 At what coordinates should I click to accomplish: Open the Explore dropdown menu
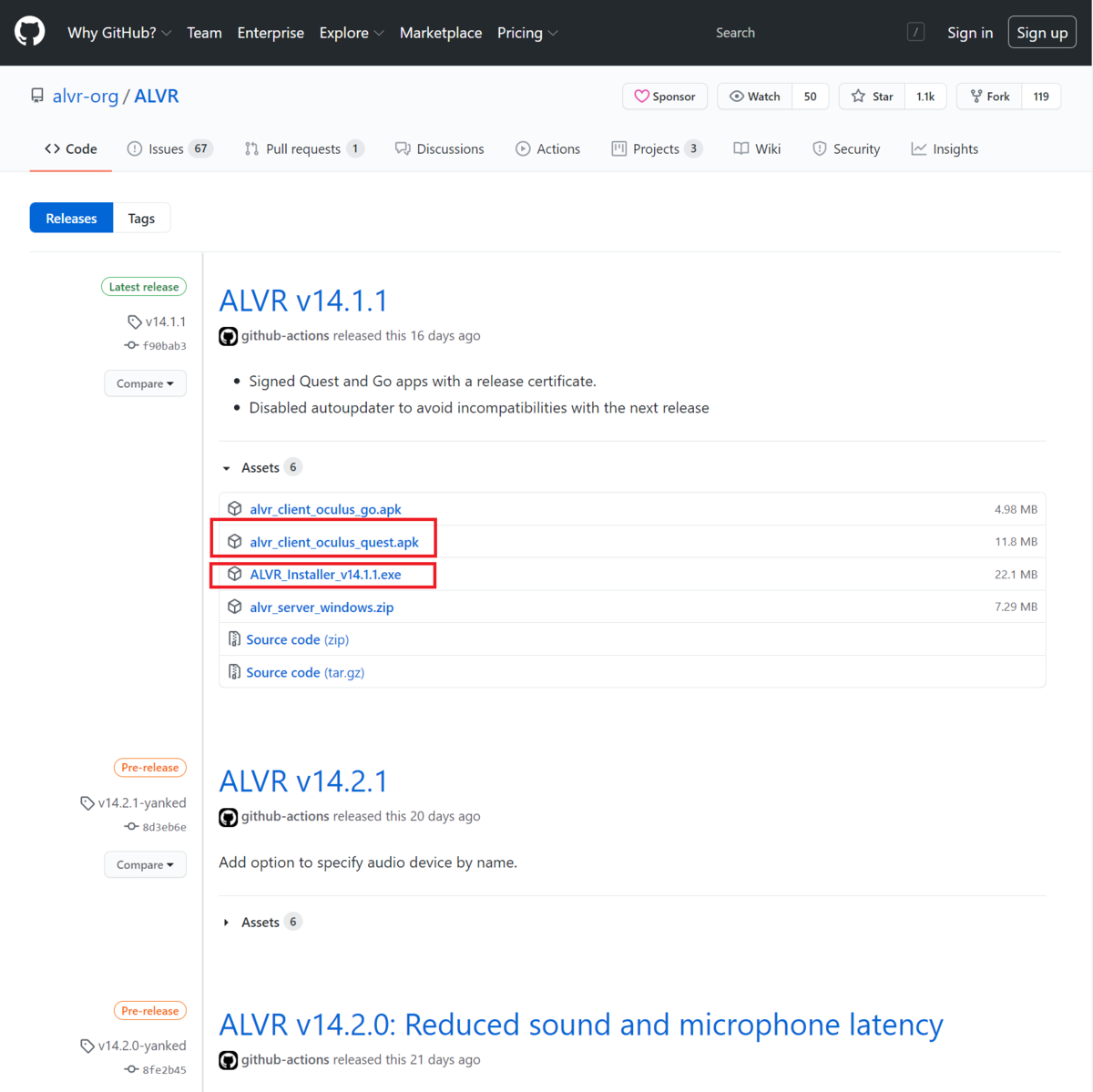tap(352, 33)
